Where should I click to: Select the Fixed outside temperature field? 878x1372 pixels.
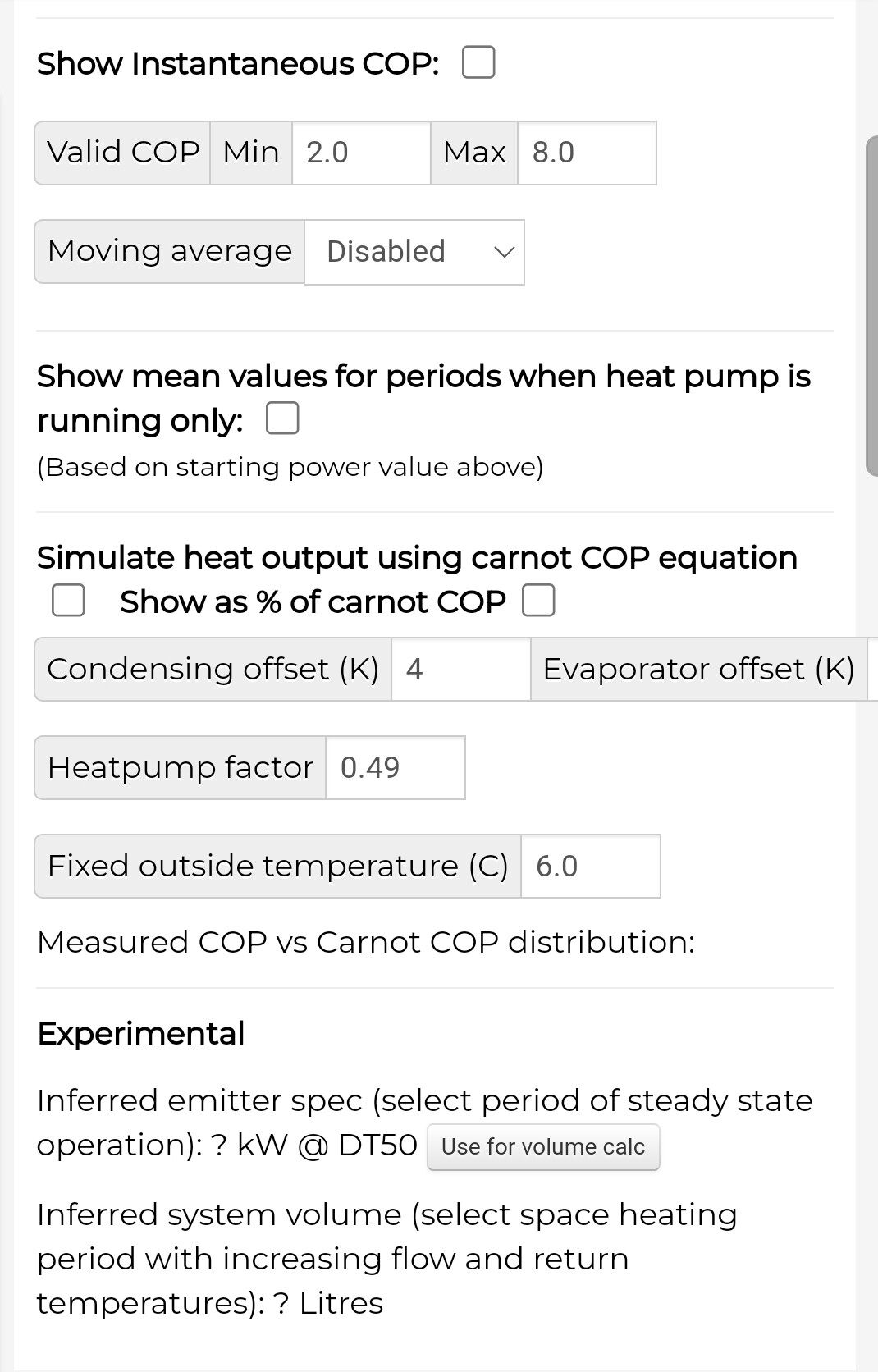point(591,866)
